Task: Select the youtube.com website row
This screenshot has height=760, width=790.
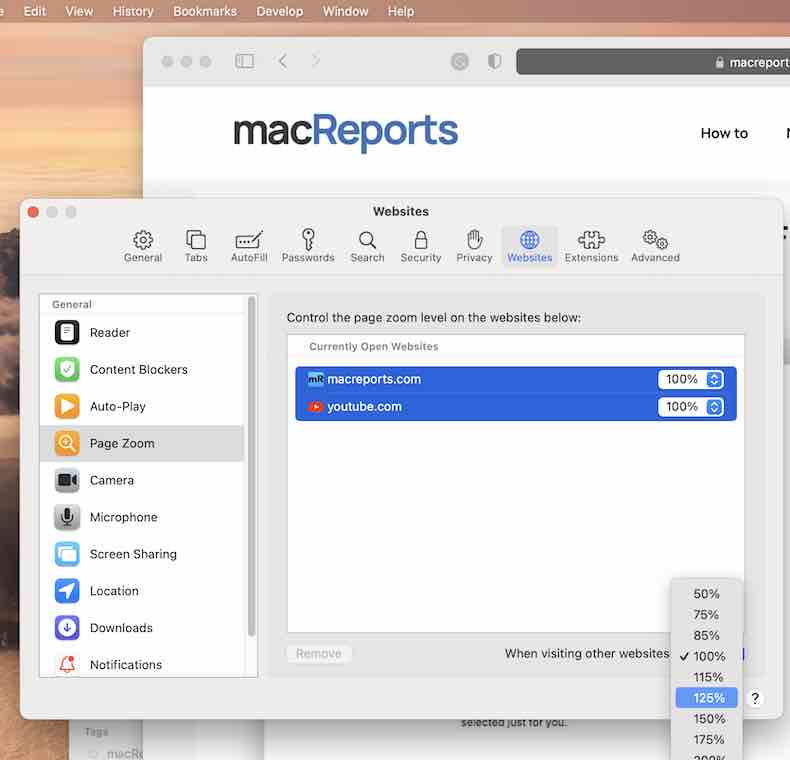Action: point(515,407)
